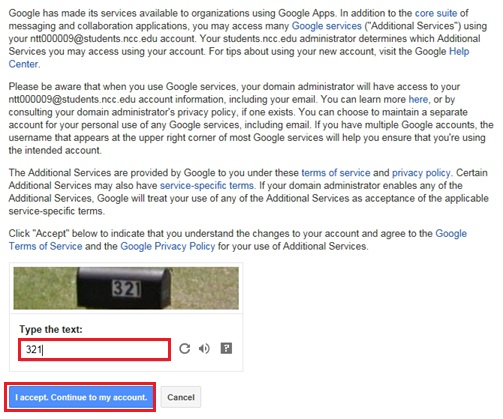Open the lowercase 'privacy policy' link

click(421, 173)
